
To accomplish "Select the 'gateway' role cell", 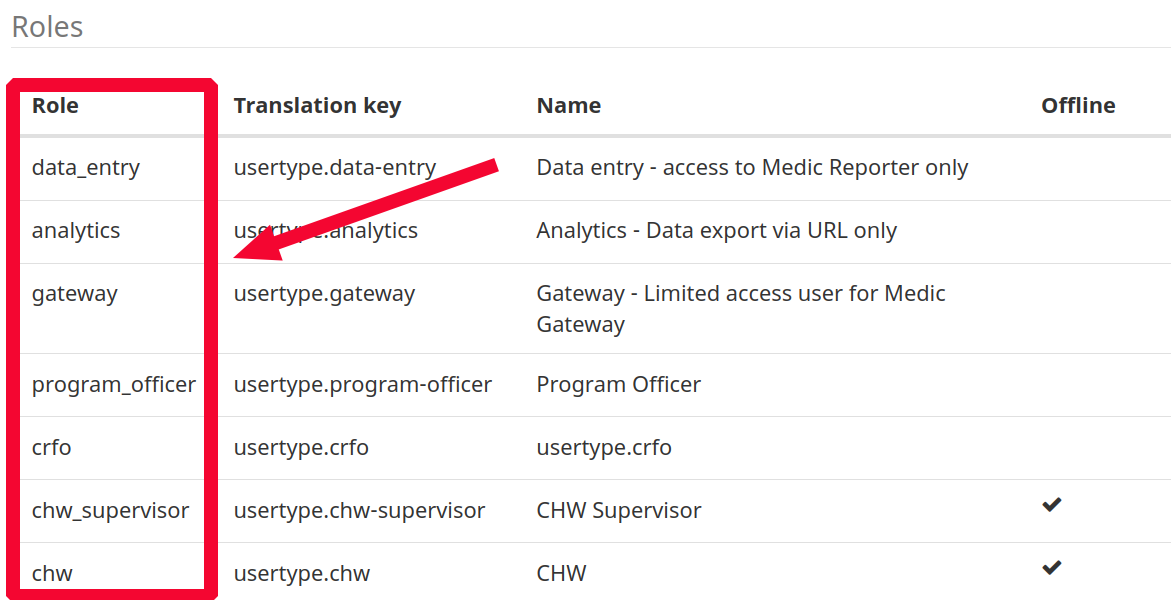I will [x=75, y=294].
